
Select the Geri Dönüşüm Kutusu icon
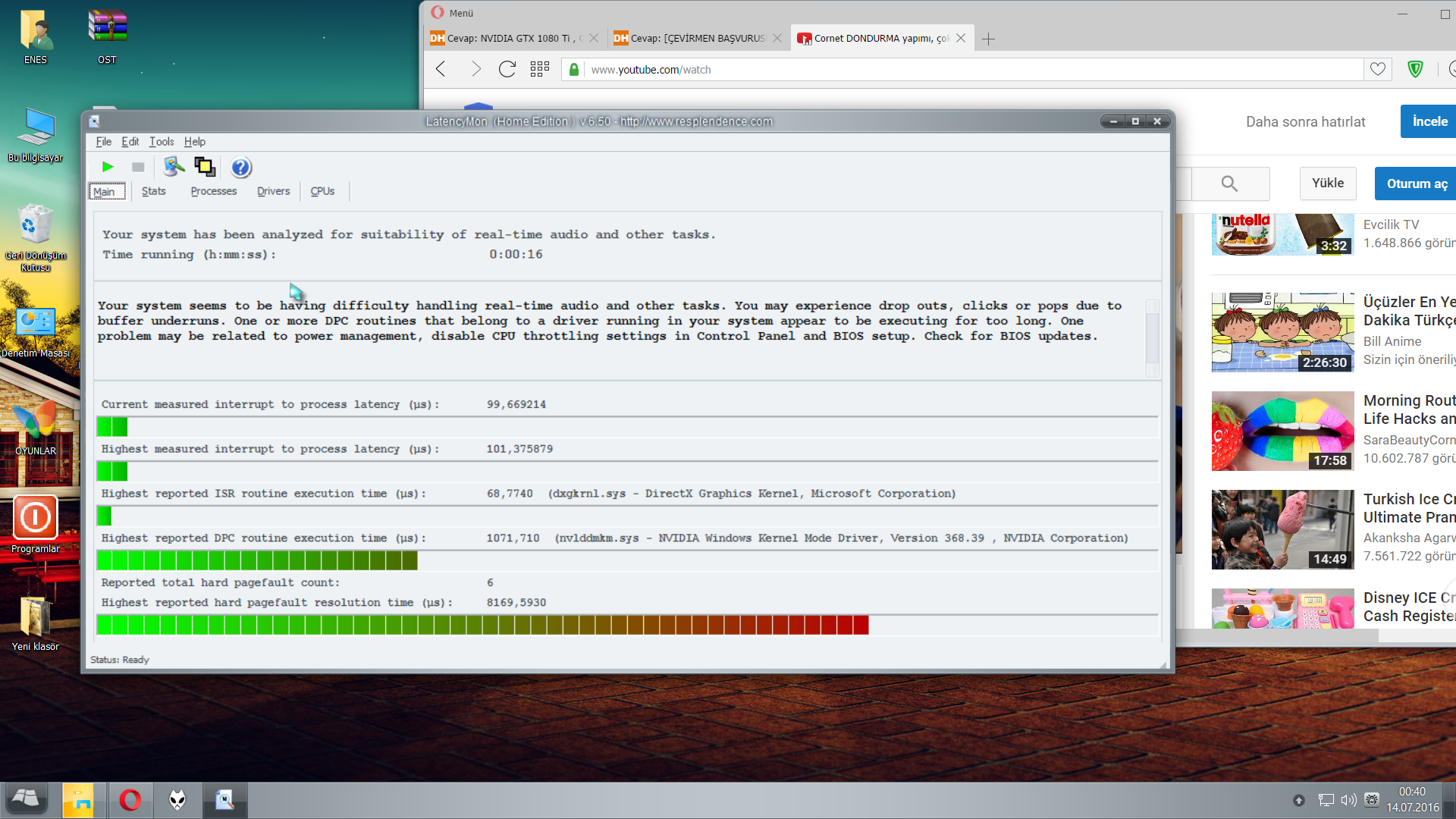[x=36, y=237]
